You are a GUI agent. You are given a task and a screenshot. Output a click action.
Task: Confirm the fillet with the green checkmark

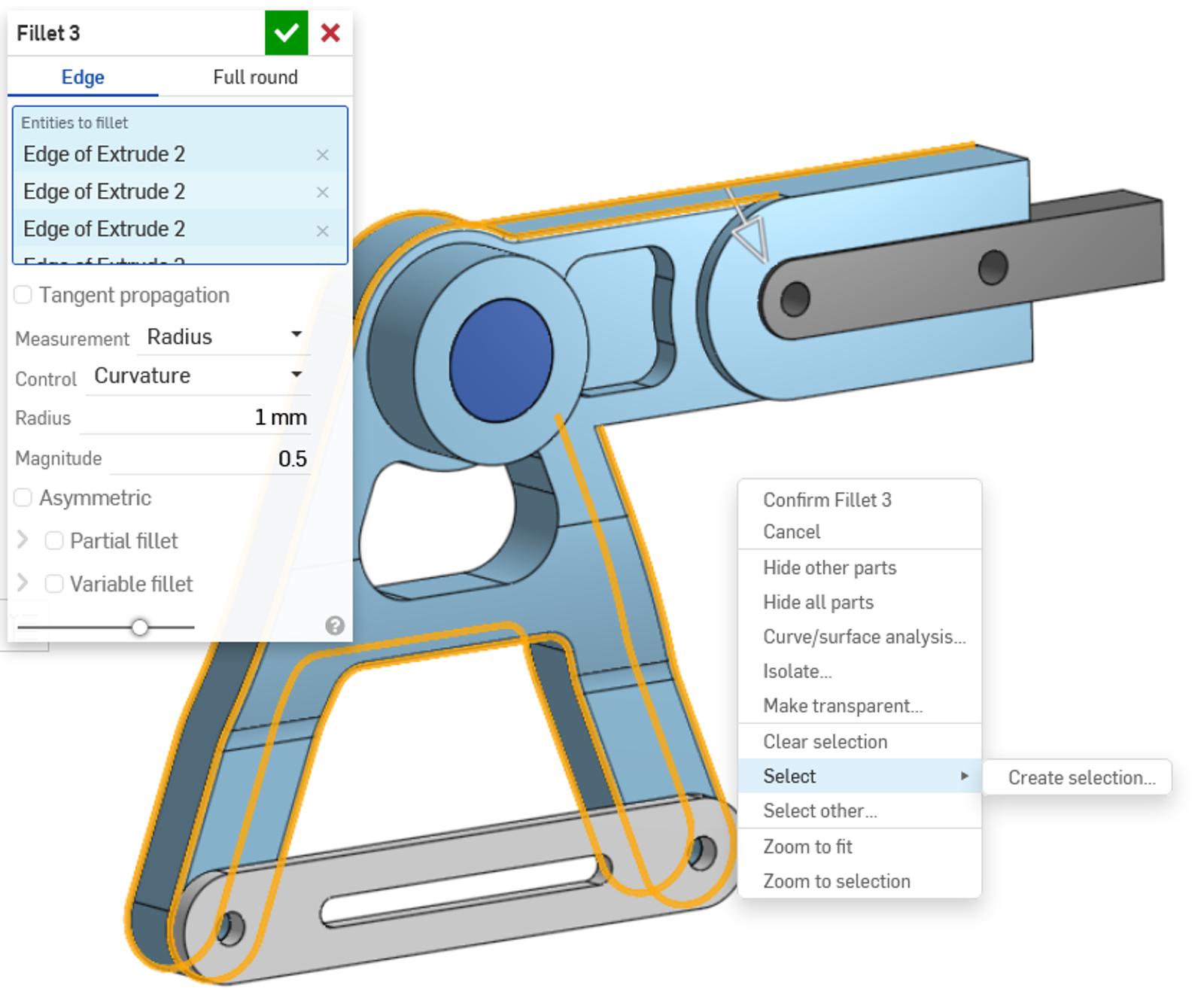(286, 32)
